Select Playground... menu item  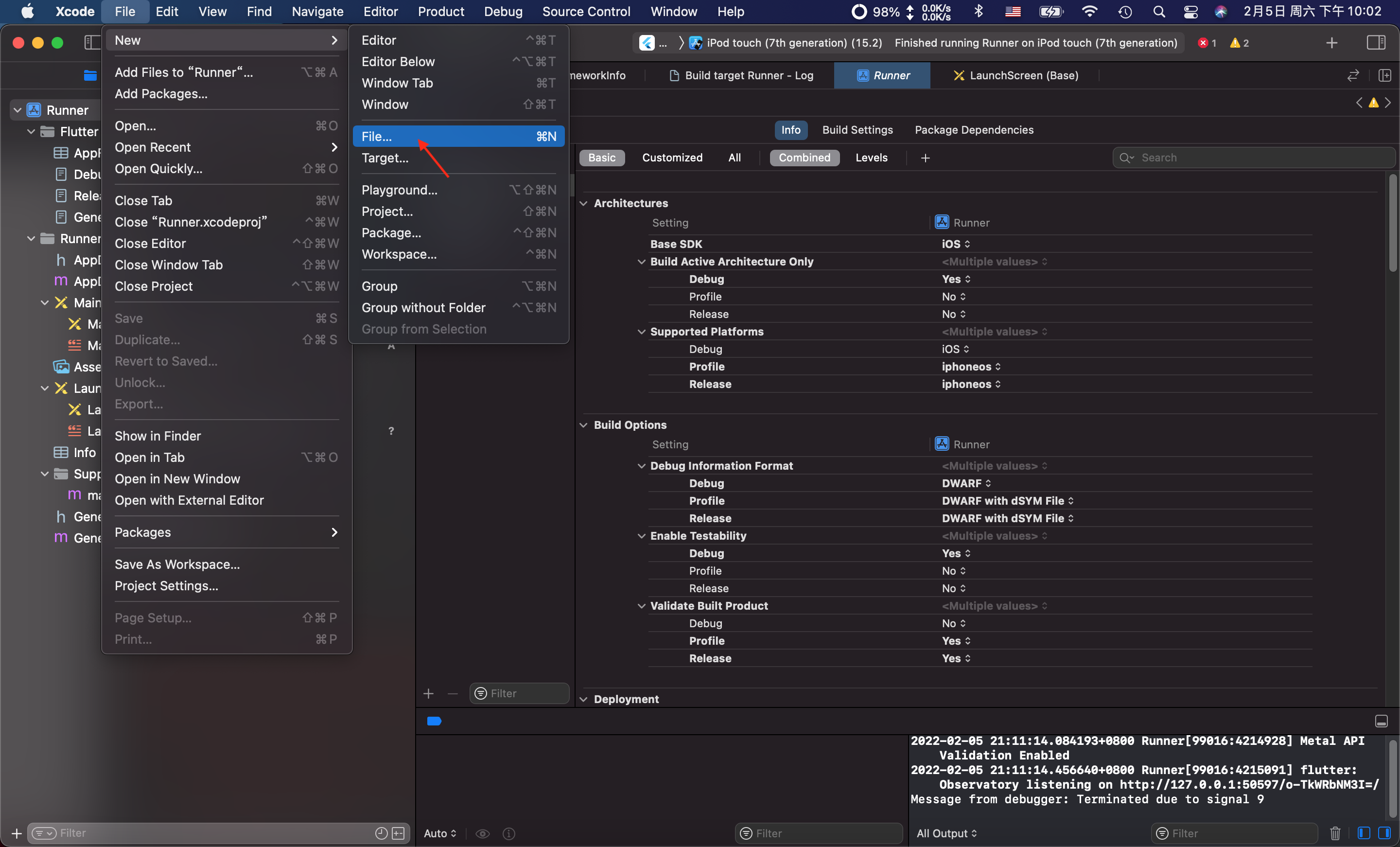pyautogui.click(x=458, y=190)
